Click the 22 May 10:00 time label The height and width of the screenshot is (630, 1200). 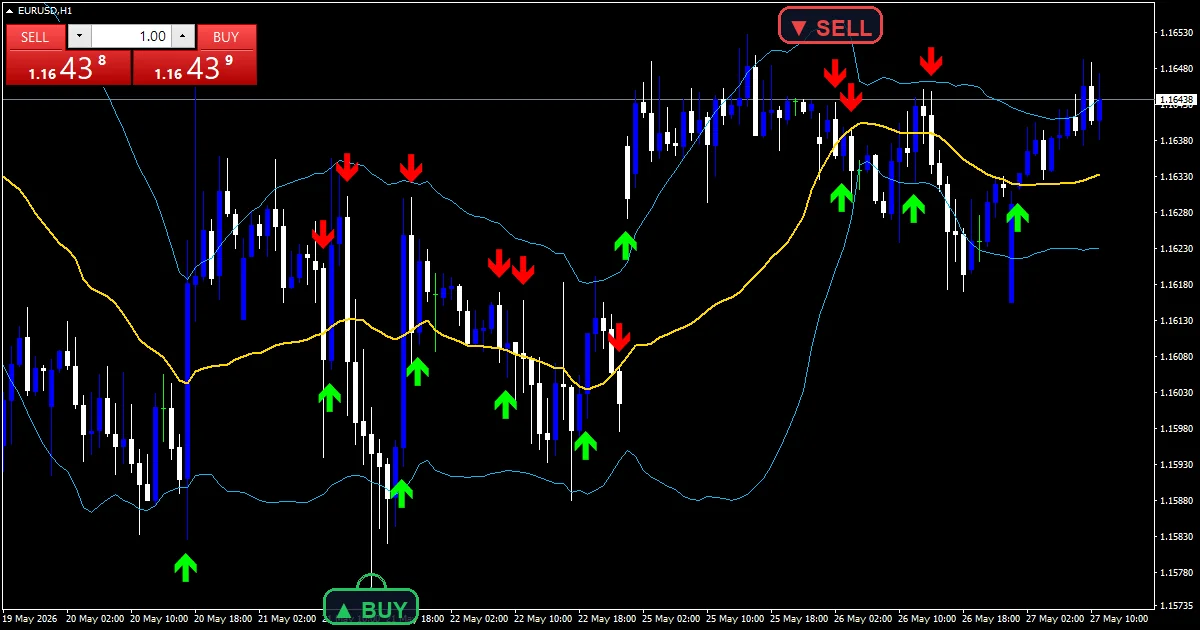545,619
